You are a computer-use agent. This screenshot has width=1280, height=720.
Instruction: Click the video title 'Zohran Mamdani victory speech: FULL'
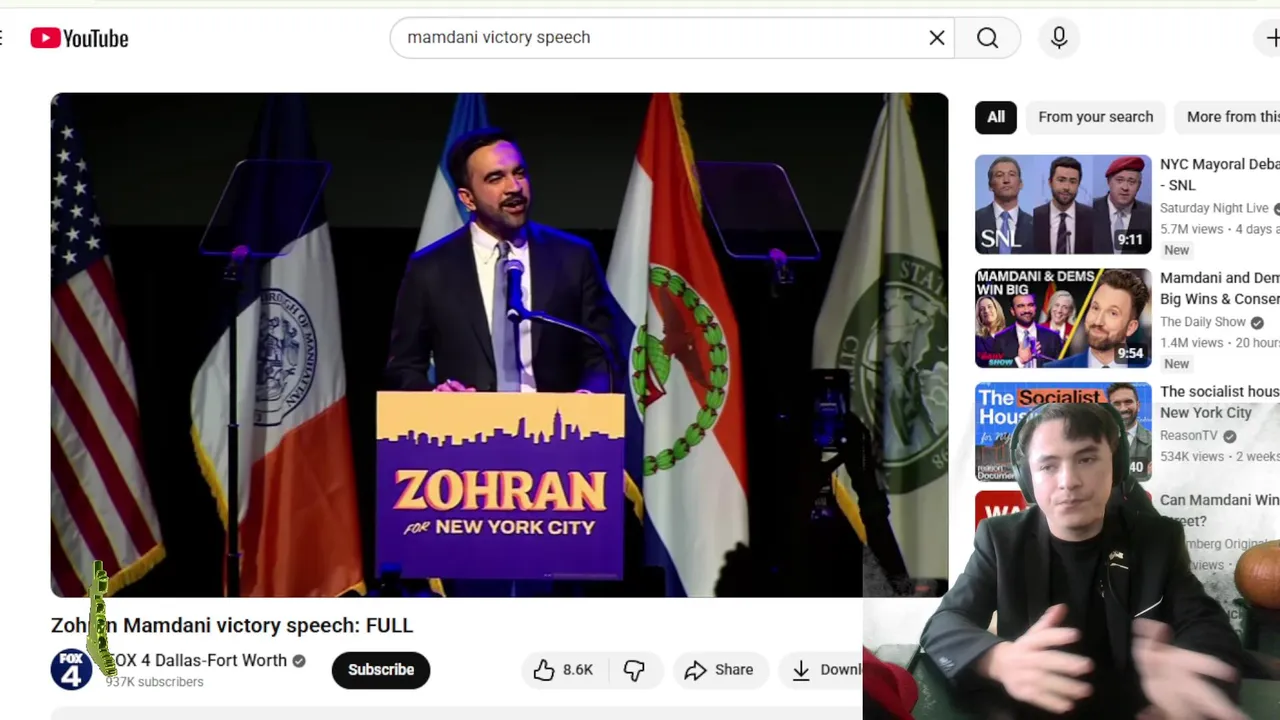click(x=232, y=625)
